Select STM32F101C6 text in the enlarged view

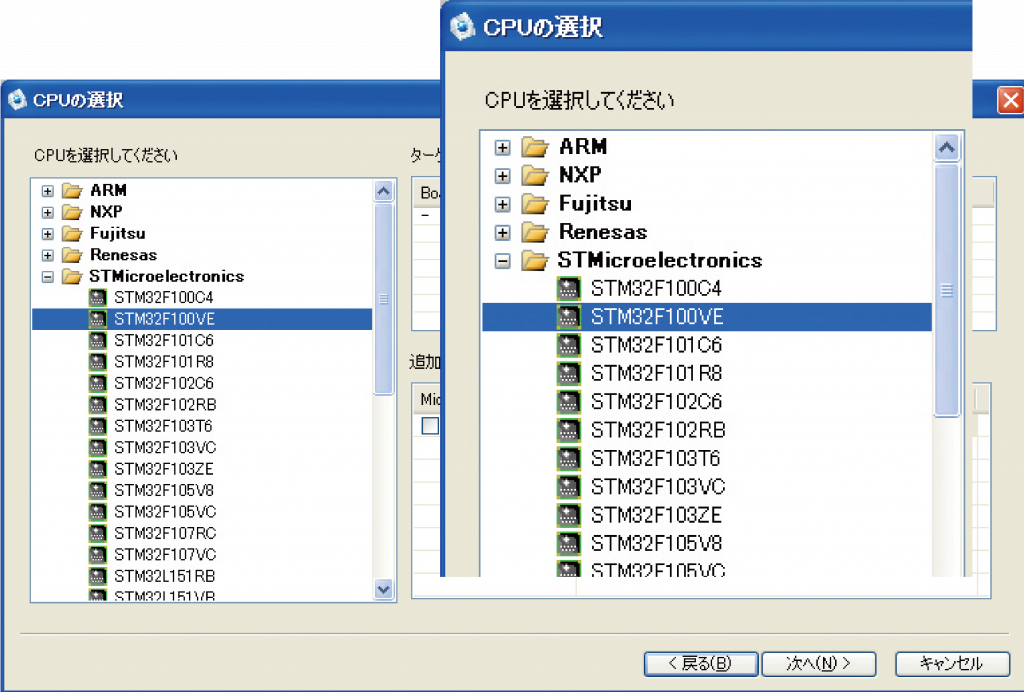(x=656, y=345)
